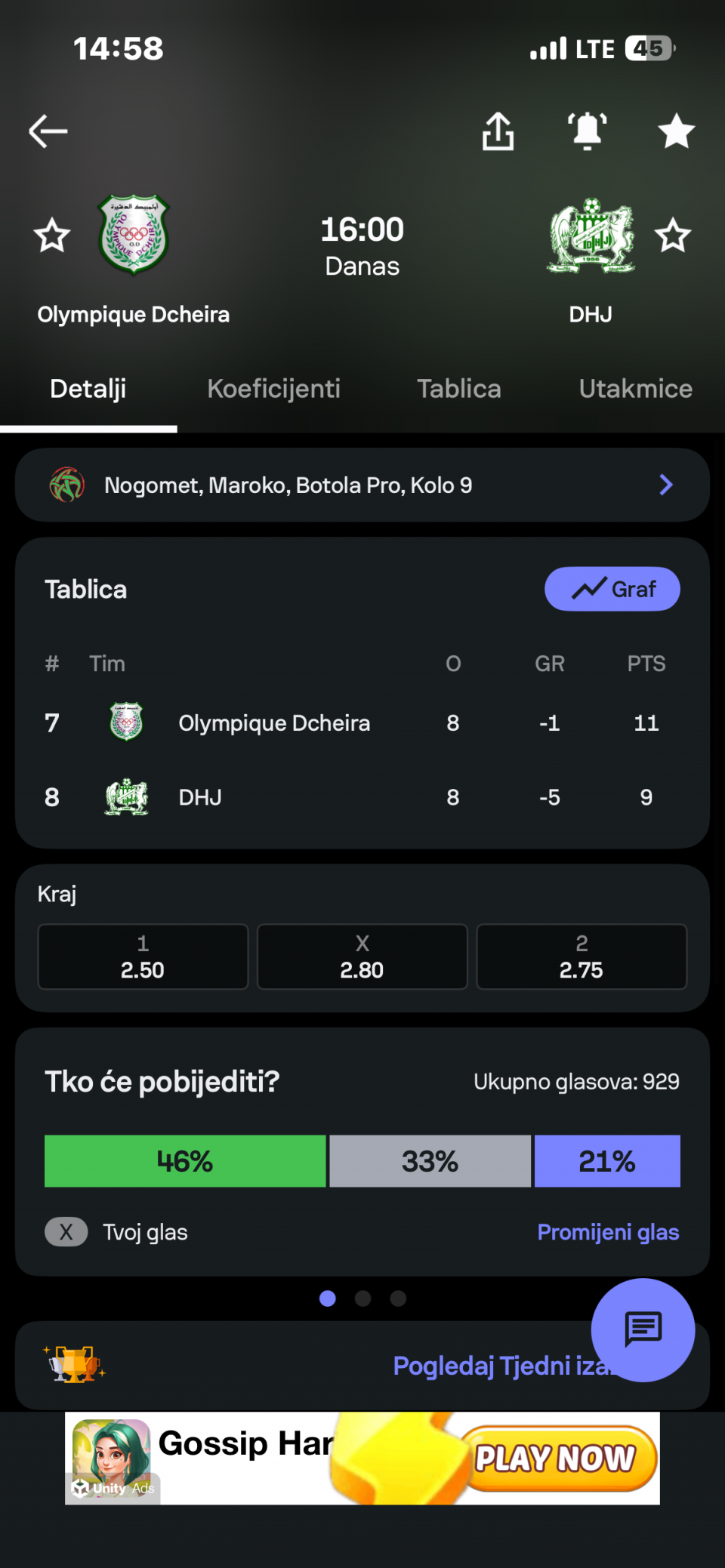This screenshot has width=725, height=1568.
Task: Tap the Olympique Dcheira club crest
Action: [x=134, y=235]
